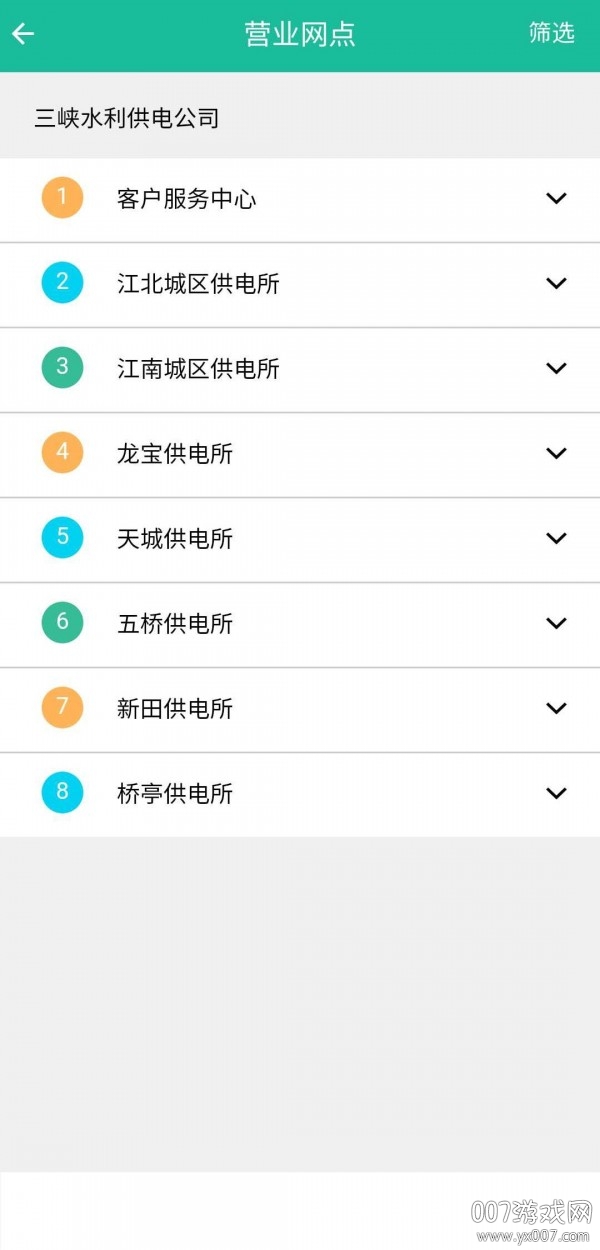
Task: Expand the 龙宝供电所 chevron
Action: point(556,453)
